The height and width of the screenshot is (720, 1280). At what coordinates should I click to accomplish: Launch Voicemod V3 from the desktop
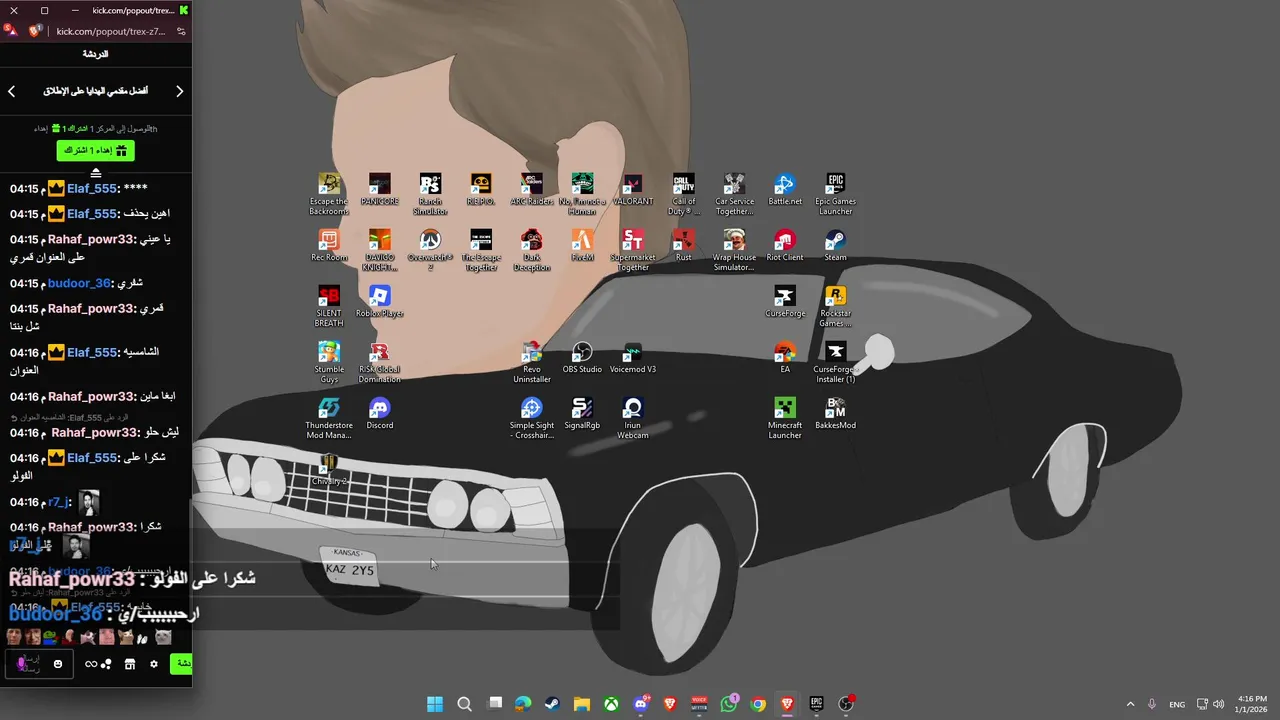pyautogui.click(x=633, y=357)
